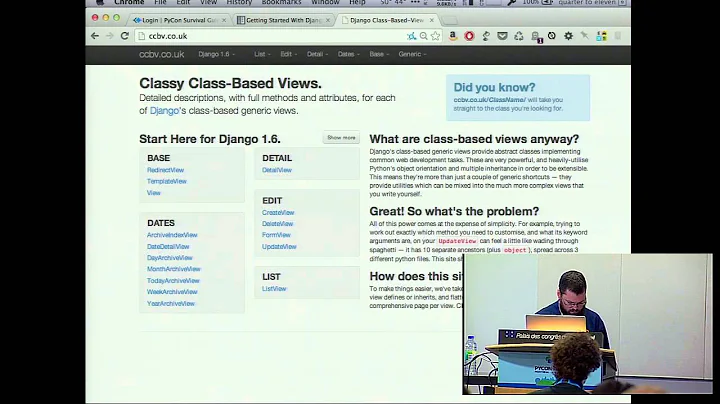Bookmark page with the star icon
The height and width of the screenshot is (404, 720).
pyautogui.click(x=435, y=36)
